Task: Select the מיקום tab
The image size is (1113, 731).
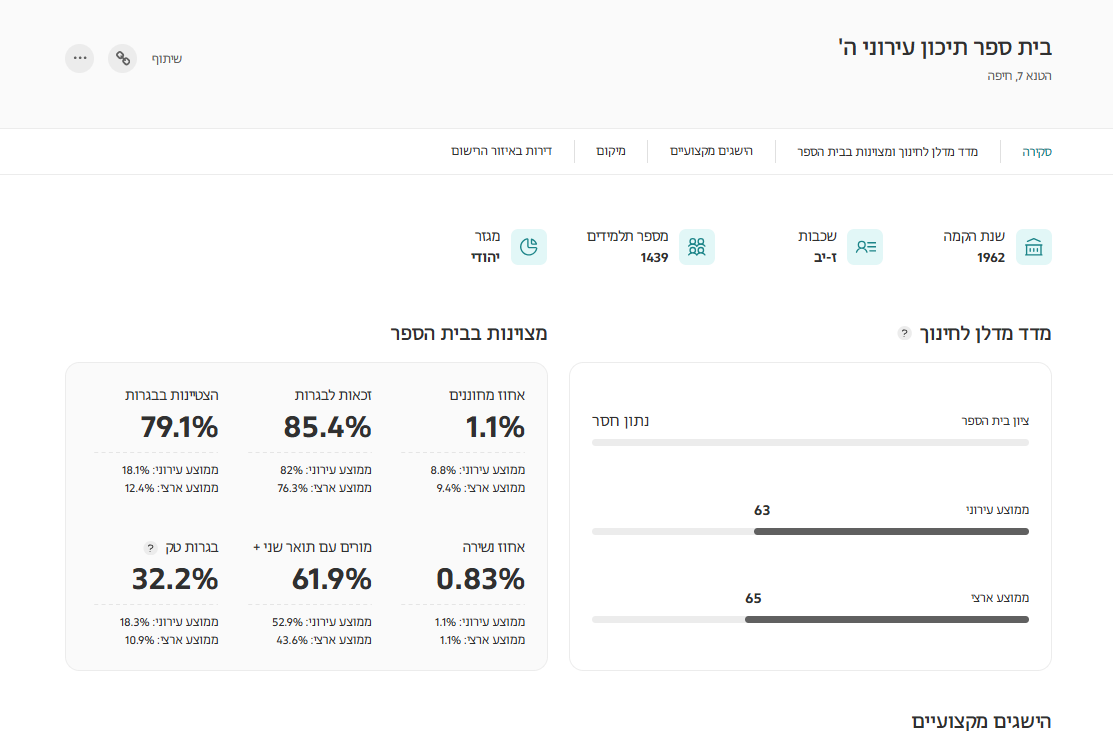Action: (x=610, y=152)
